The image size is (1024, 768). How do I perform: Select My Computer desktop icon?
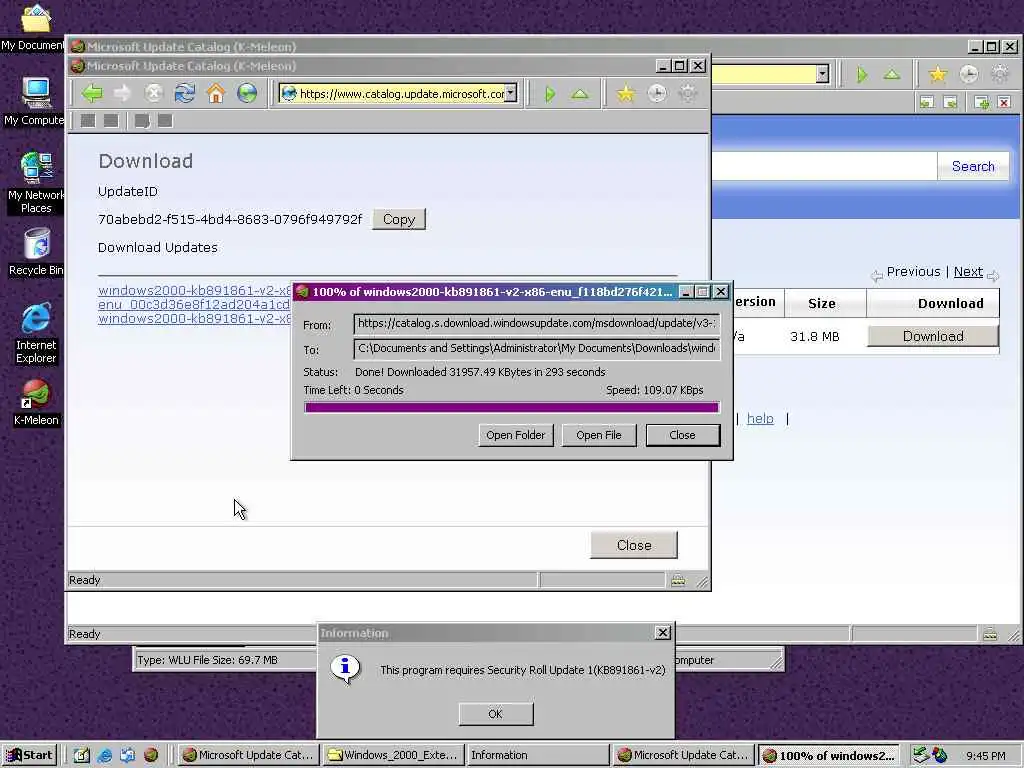[35, 102]
